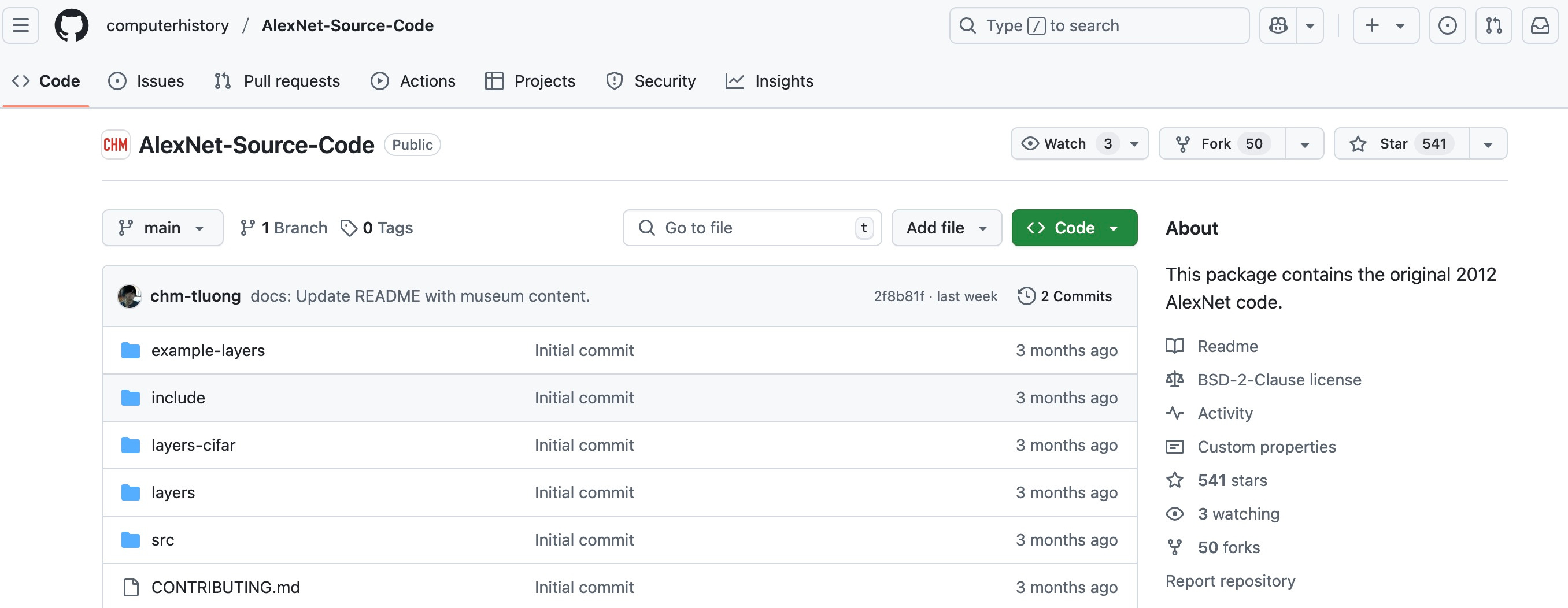
Task: Open the create new plus menu
Action: (x=1385, y=25)
